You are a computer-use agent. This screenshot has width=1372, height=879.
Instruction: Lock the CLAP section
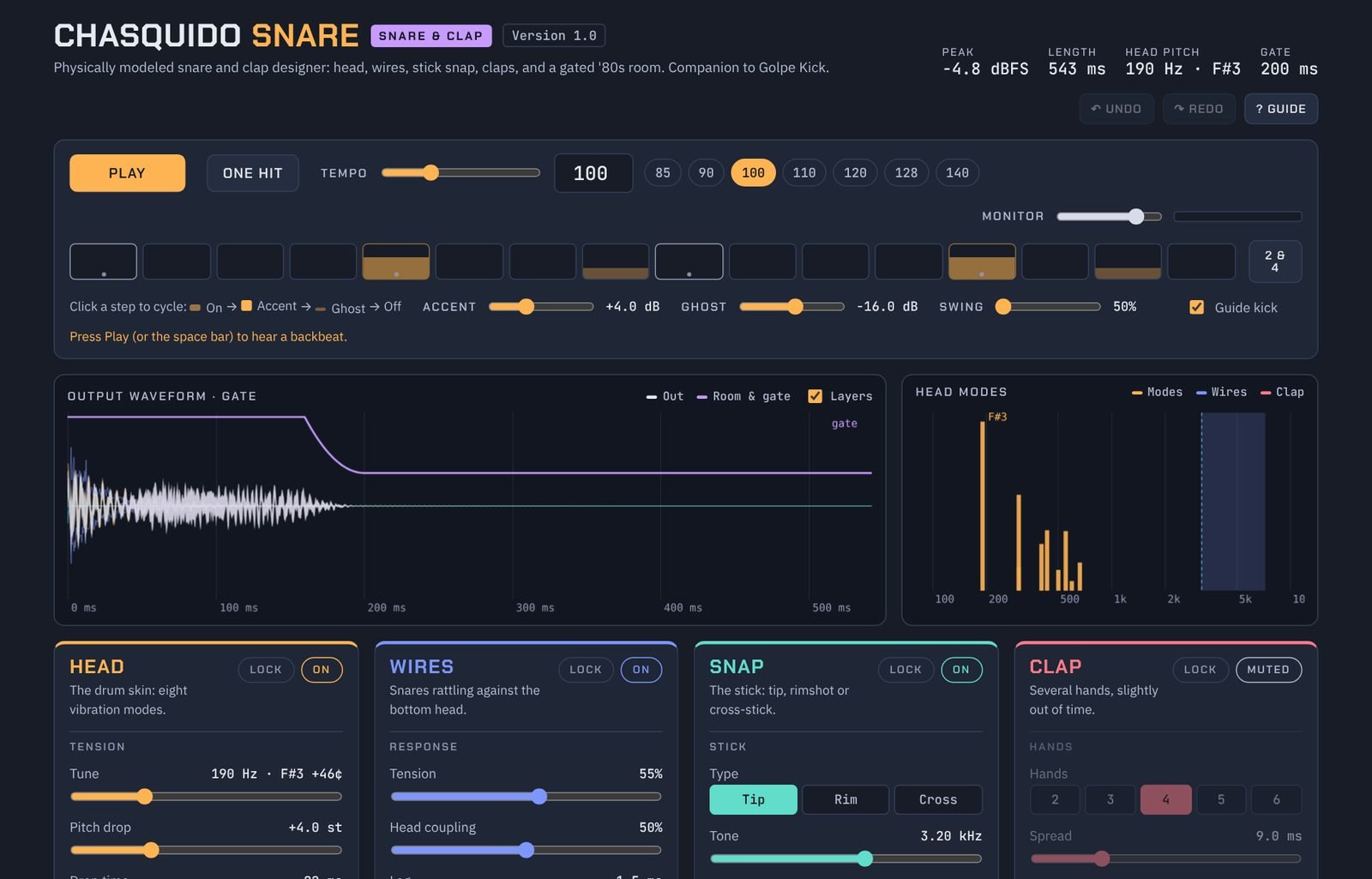(1200, 670)
